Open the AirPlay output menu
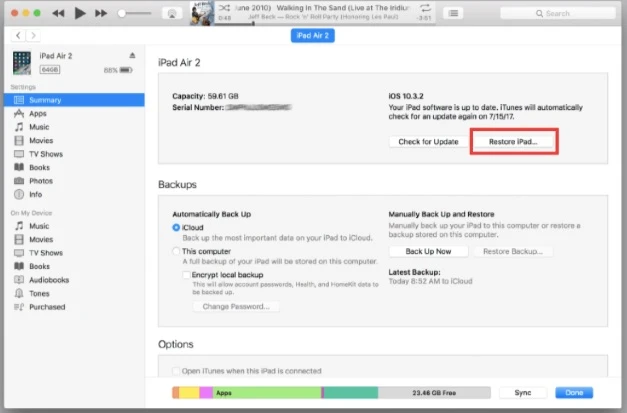The height and width of the screenshot is (413, 627). 172,14
